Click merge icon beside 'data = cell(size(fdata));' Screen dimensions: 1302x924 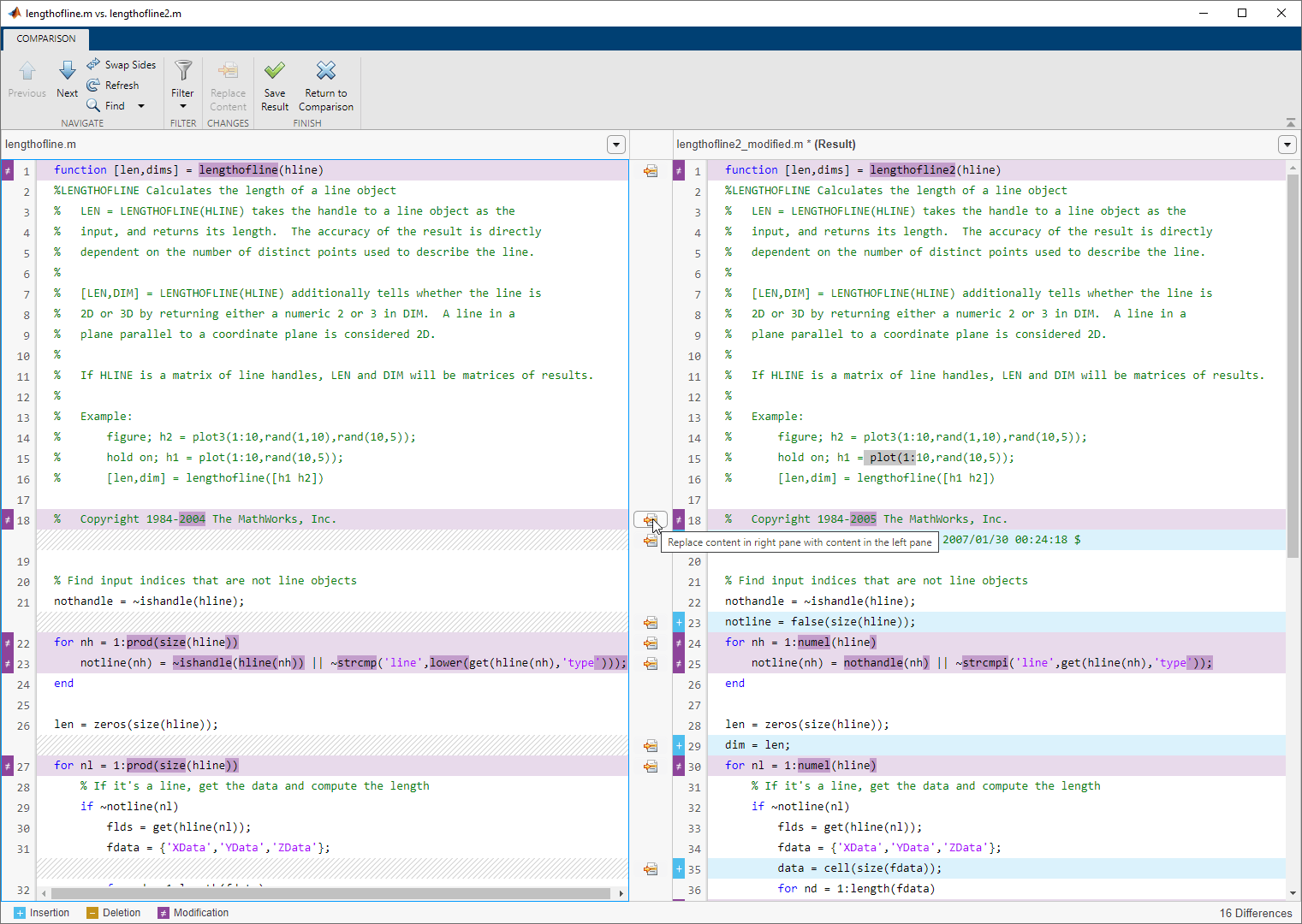coord(651,868)
